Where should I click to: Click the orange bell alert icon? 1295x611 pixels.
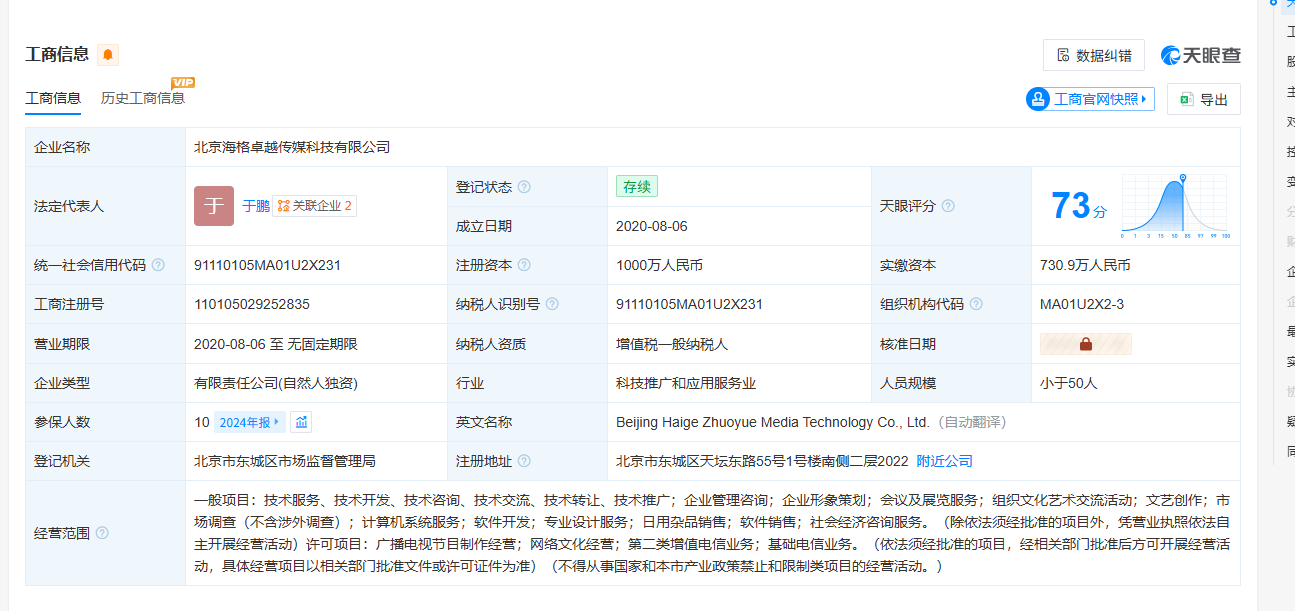(108, 55)
